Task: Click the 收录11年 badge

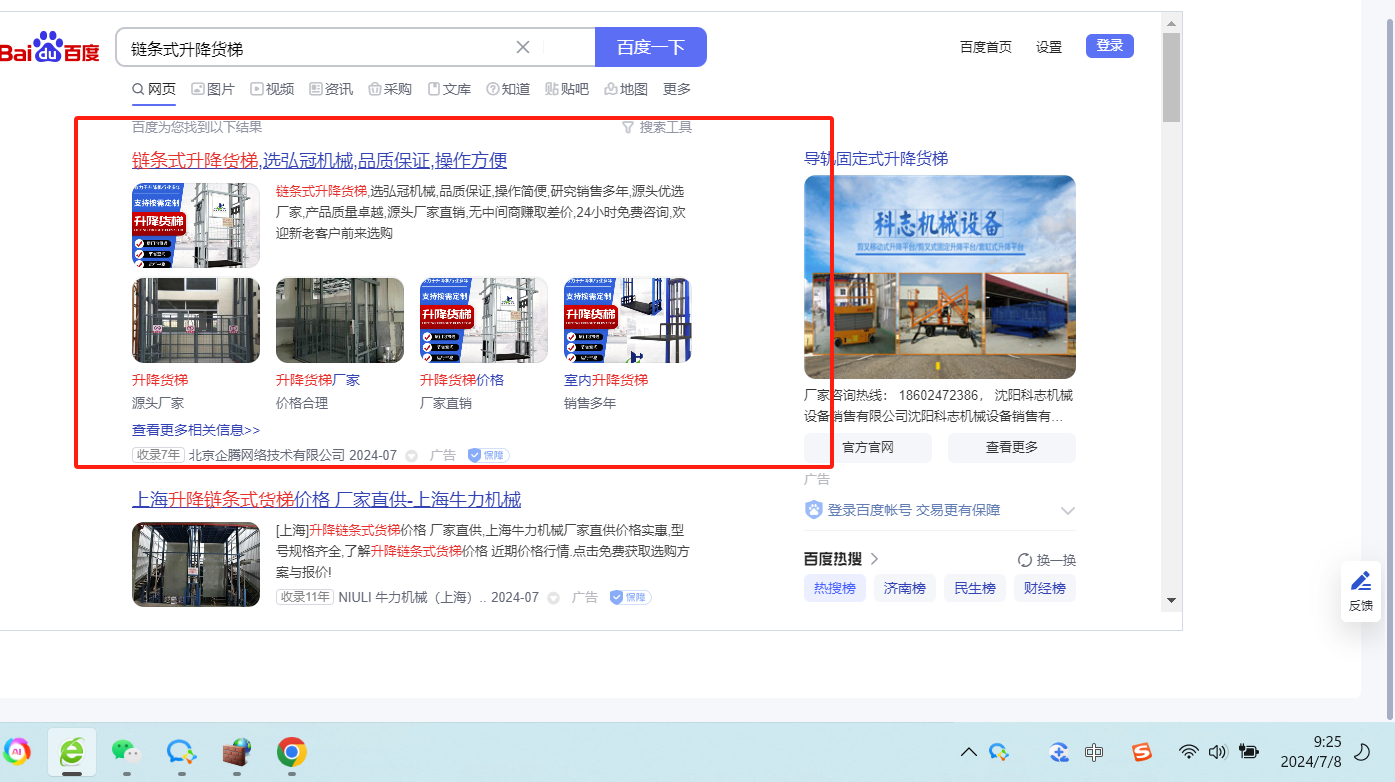Action: tap(305, 597)
